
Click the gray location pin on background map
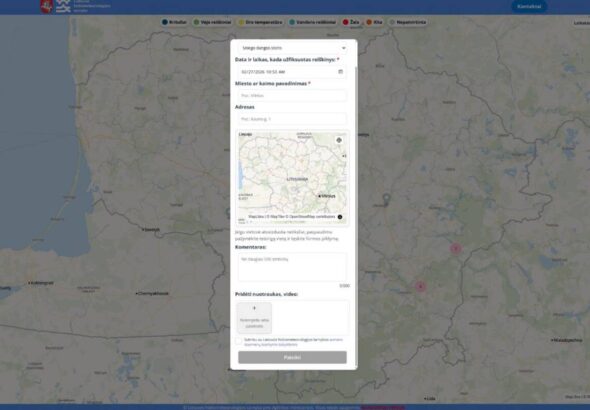[x=386, y=199]
